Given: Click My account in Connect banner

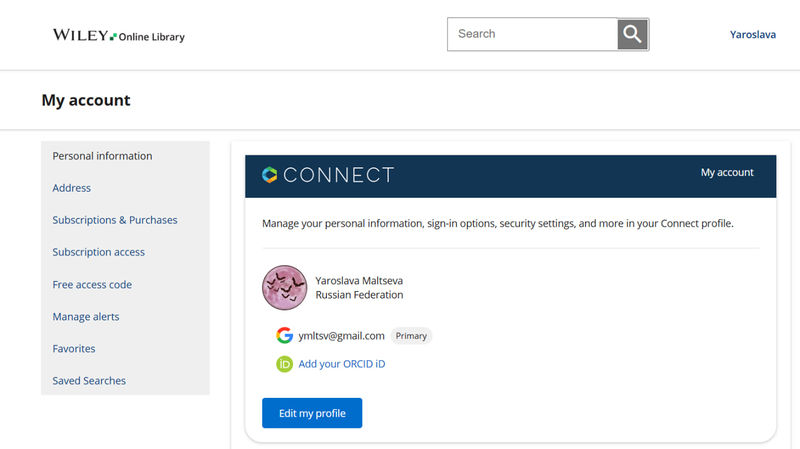Looking at the screenshot, I should [727, 173].
